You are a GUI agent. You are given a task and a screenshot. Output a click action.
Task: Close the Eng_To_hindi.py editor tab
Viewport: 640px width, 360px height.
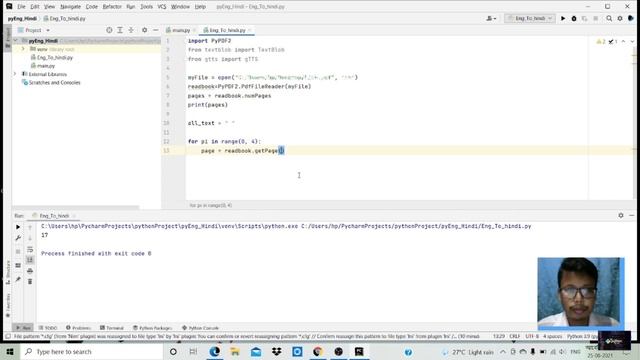coord(249,30)
